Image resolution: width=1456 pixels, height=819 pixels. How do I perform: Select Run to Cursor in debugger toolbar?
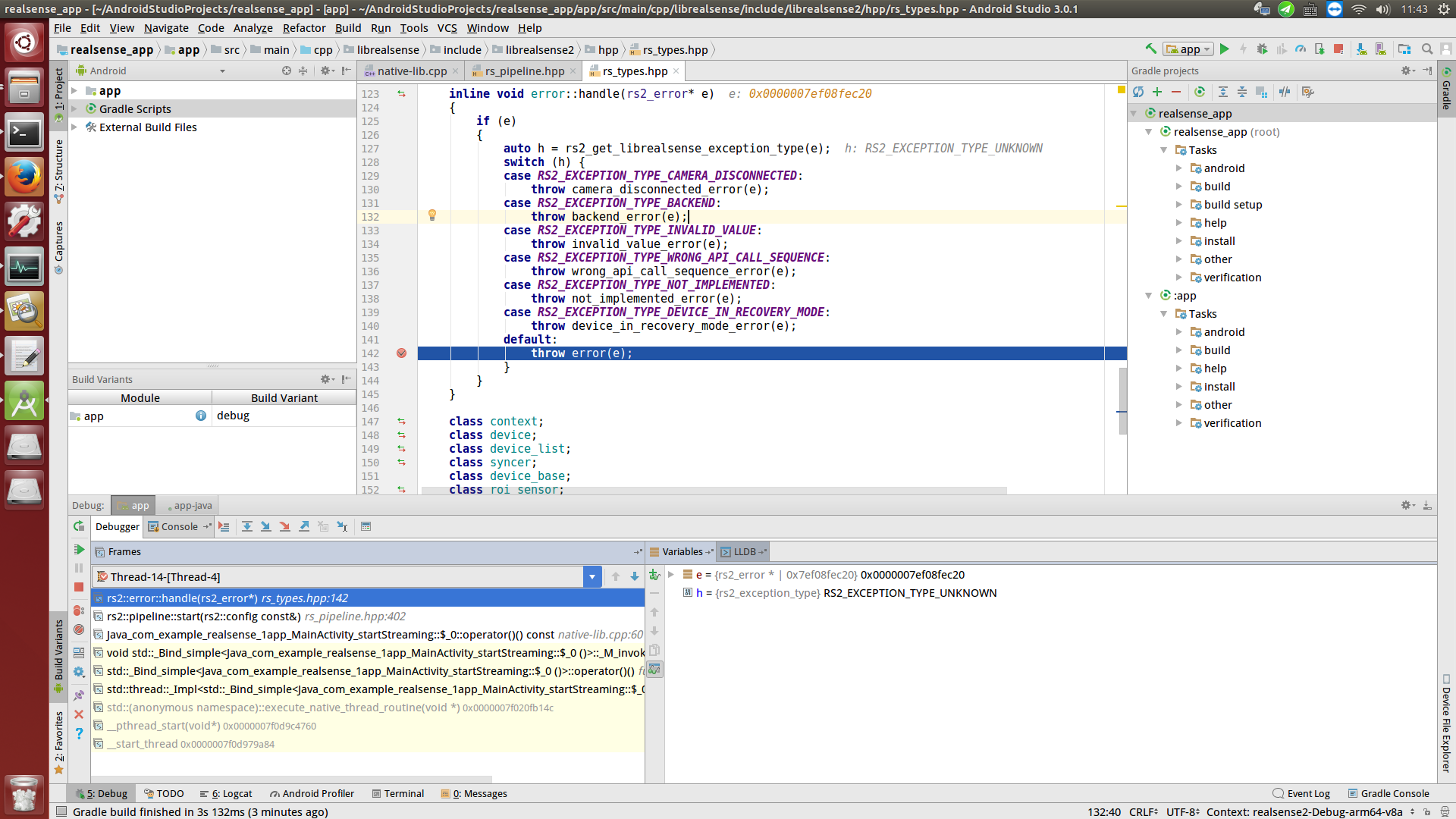(342, 526)
